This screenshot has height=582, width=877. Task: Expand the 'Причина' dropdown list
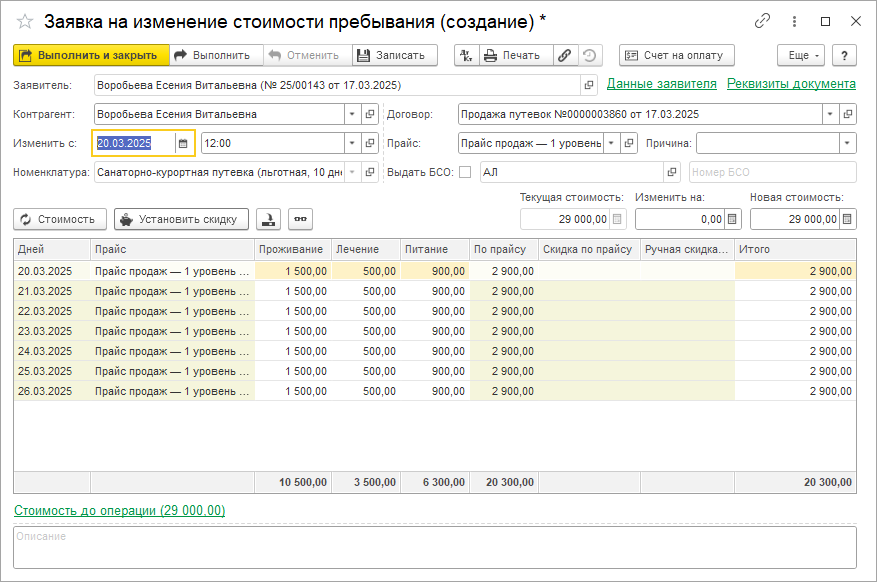pyautogui.click(x=847, y=144)
